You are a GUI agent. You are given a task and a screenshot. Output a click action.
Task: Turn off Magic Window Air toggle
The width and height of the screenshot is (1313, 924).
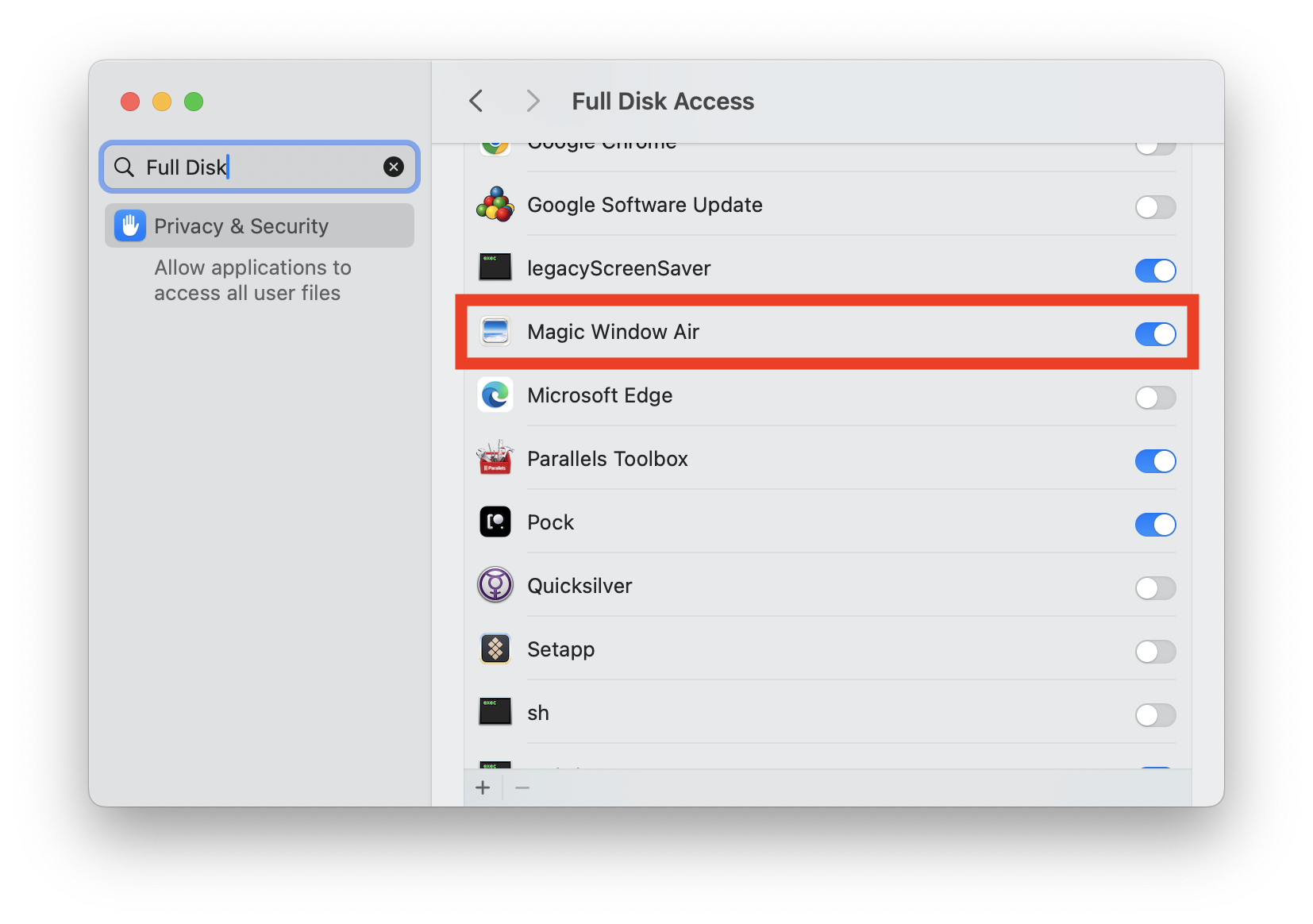(1155, 334)
